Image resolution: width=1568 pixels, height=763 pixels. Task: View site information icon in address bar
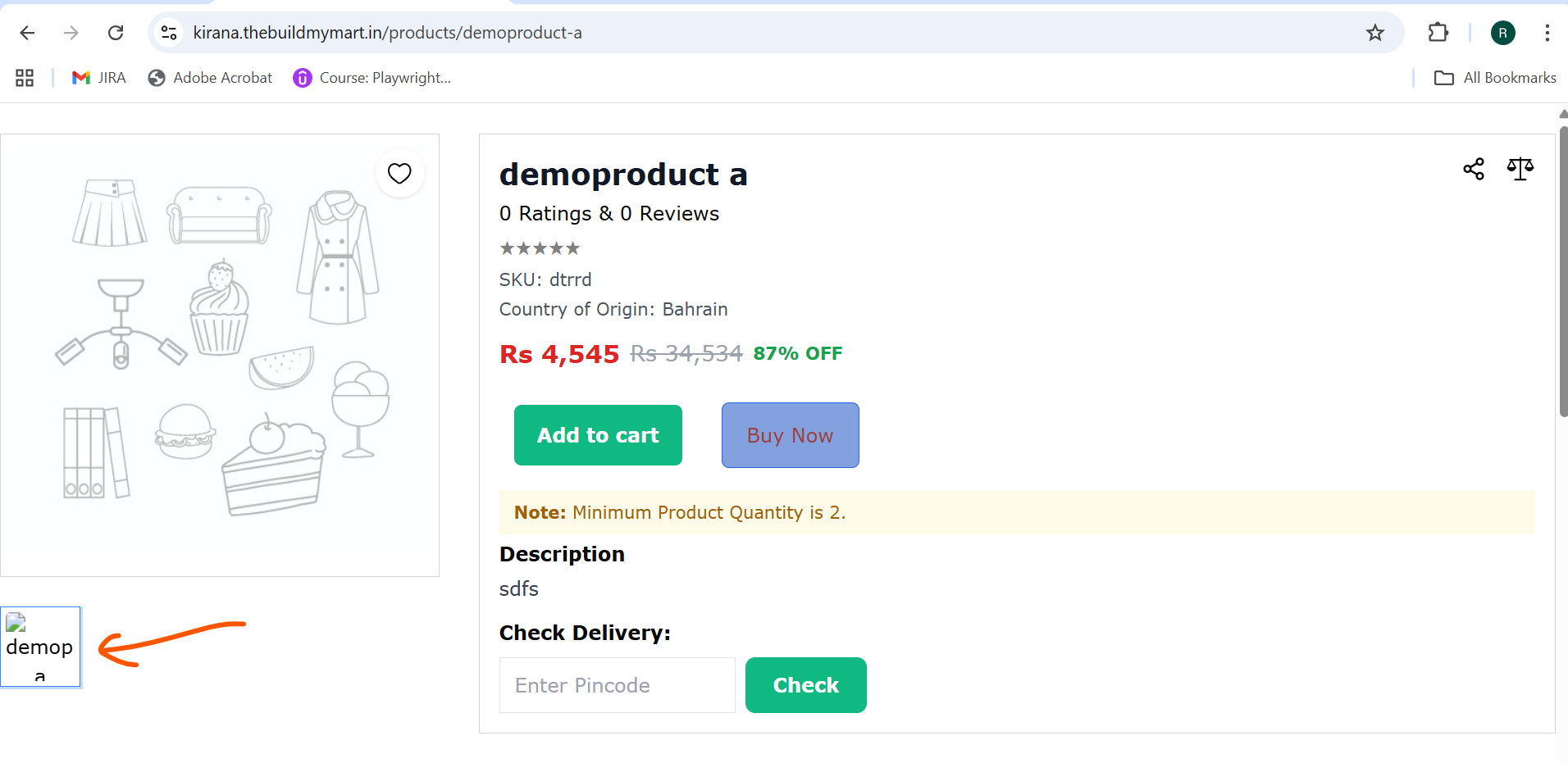(x=169, y=33)
